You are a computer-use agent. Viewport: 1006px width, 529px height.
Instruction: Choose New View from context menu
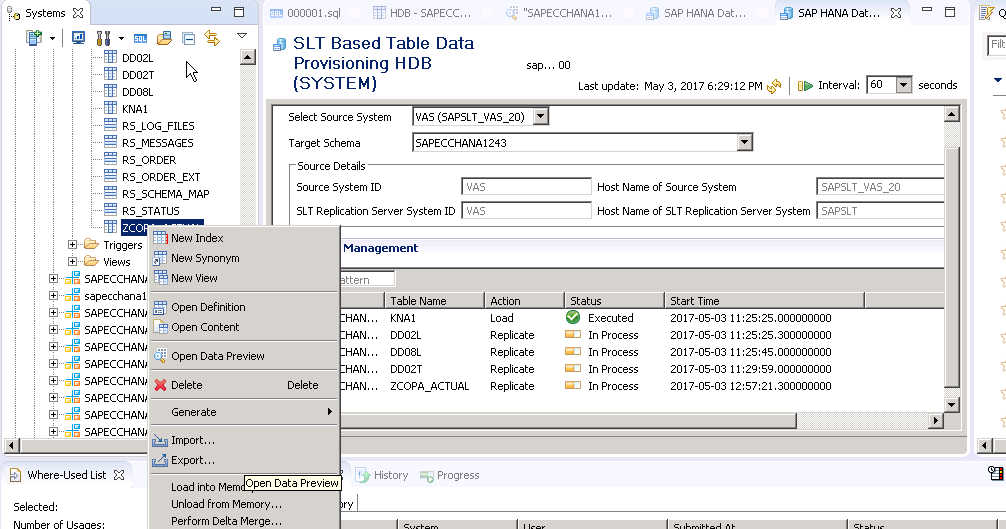[x=244, y=278]
